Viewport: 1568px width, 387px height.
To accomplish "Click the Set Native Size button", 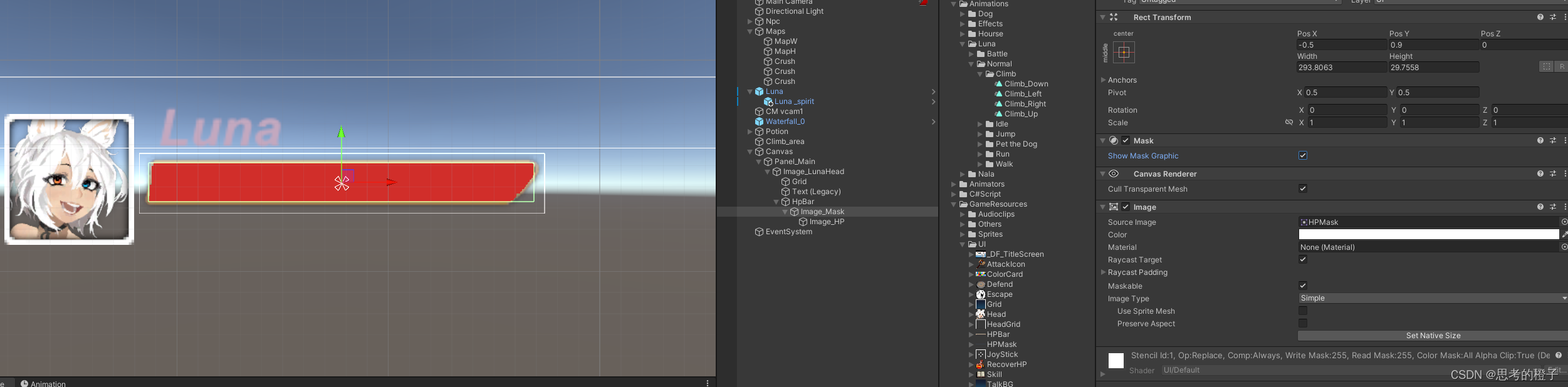I will tap(1433, 336).
